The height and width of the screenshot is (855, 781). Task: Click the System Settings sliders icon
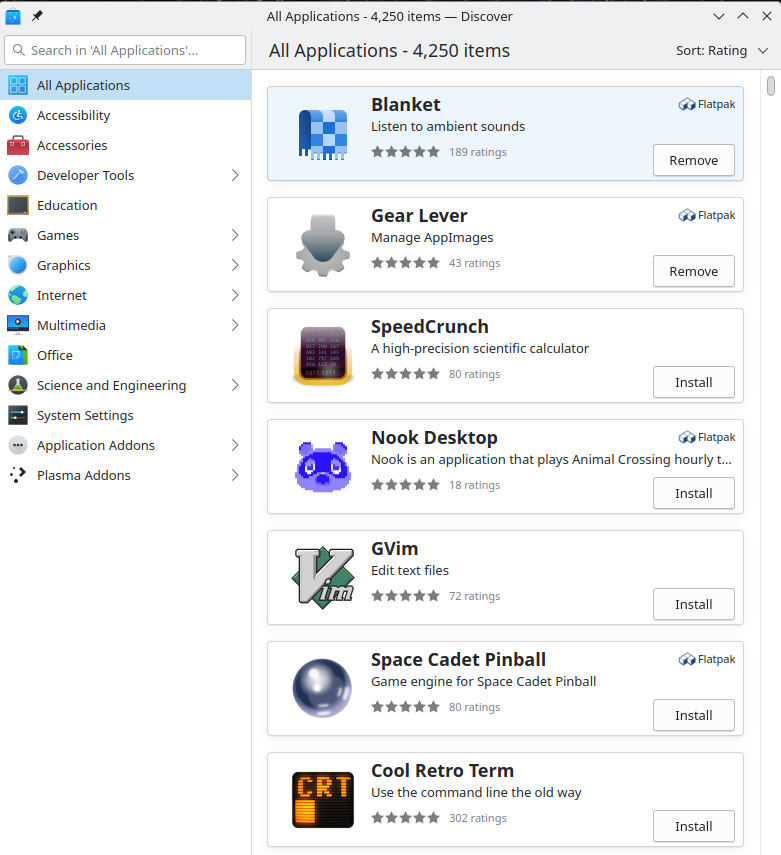[x=18, y=415]
